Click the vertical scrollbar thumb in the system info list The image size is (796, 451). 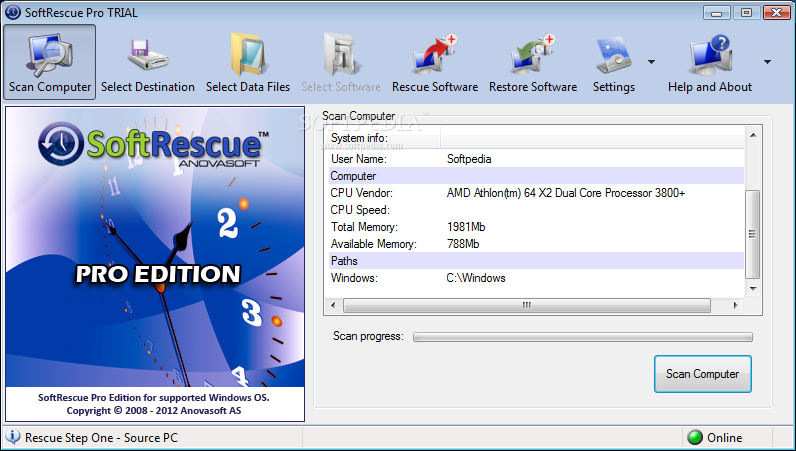[x=753, y=234]
